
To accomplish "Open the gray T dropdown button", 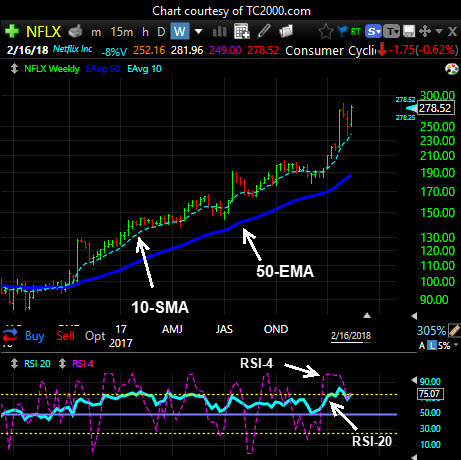I will click(391, 32).
